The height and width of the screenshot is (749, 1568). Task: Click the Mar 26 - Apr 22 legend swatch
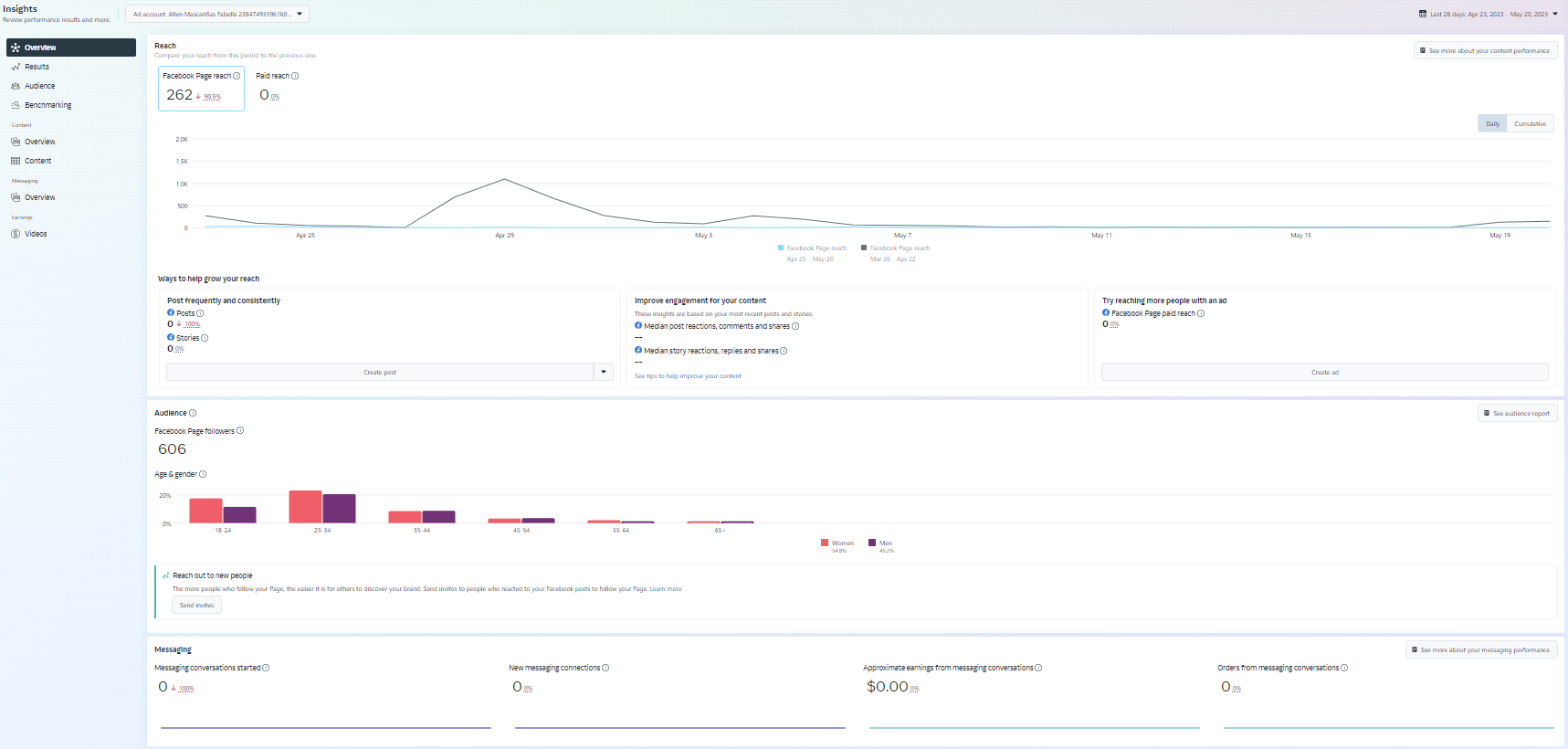tap(864, 248)
